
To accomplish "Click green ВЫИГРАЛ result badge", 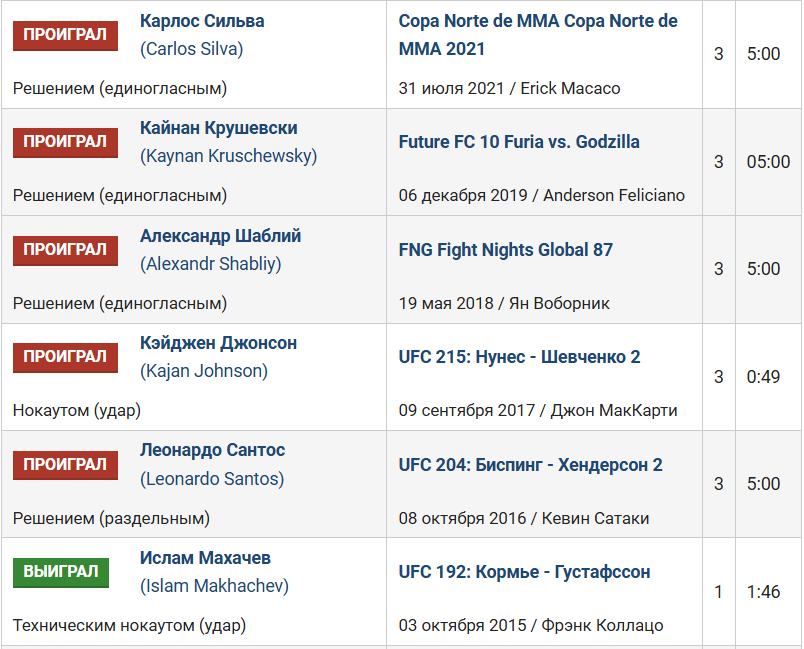I will 61,572.
